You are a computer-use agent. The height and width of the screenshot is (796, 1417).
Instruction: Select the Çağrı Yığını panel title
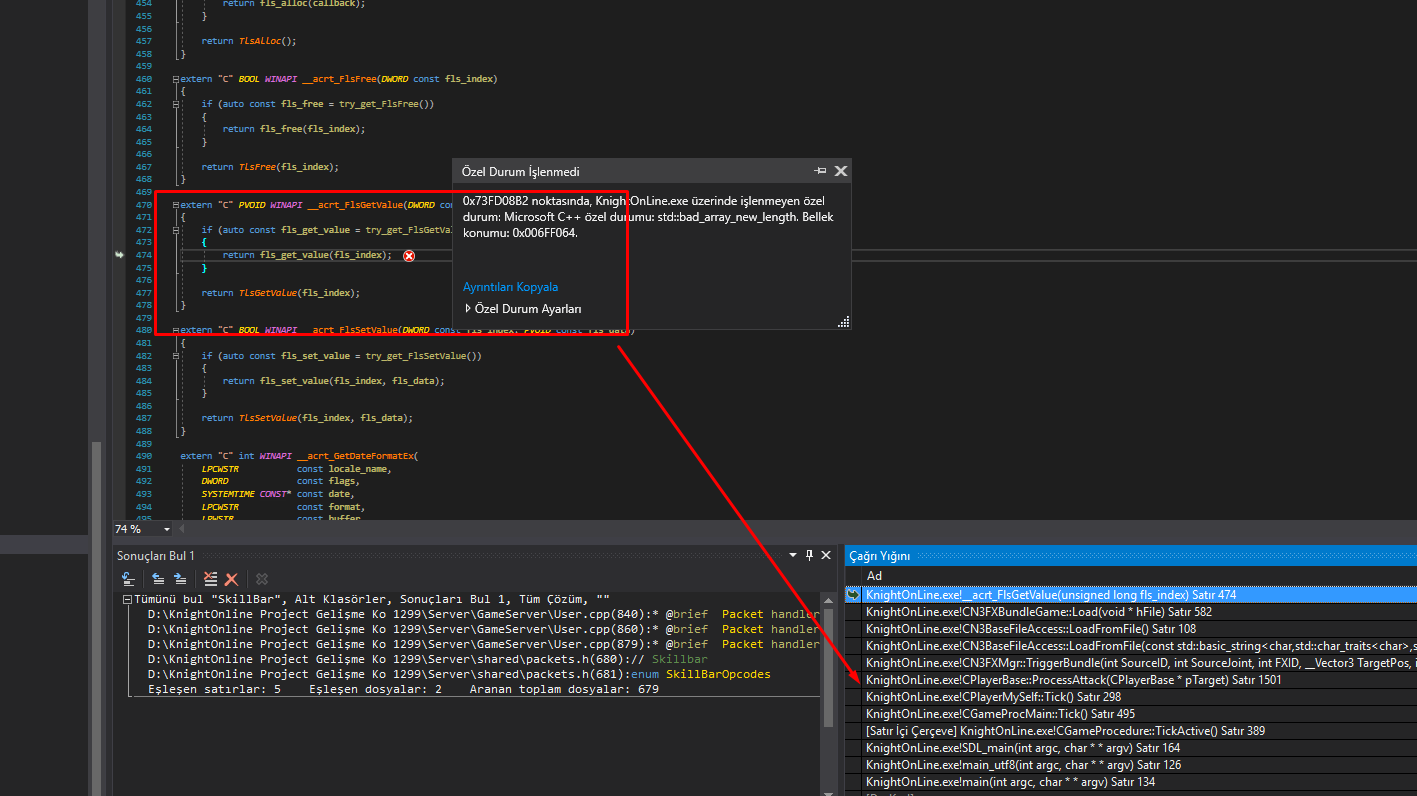coord(880,555)
